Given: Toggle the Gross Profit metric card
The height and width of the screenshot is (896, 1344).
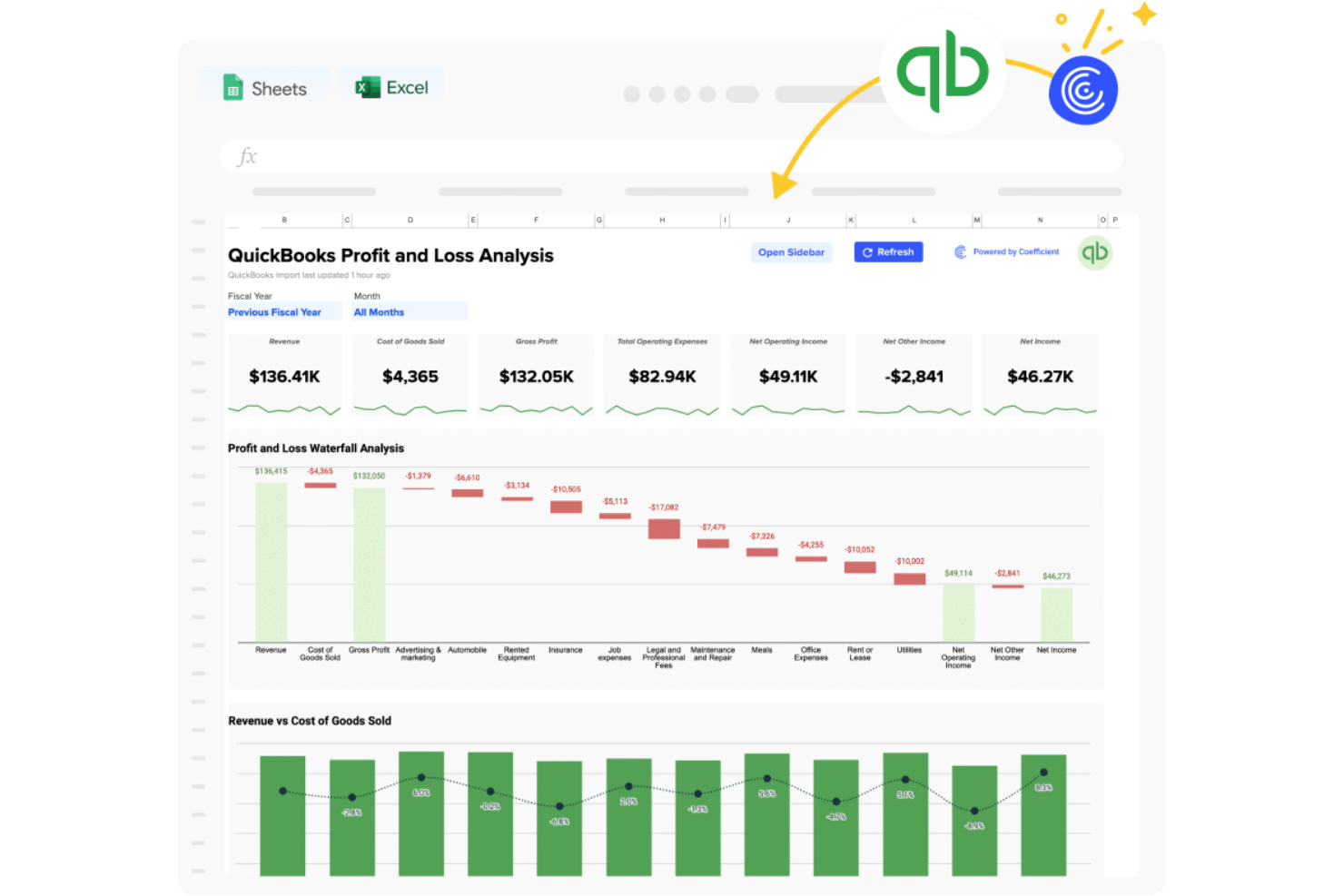Looking at the screenshot, I should pyautogui.click(x=536, y=374).
